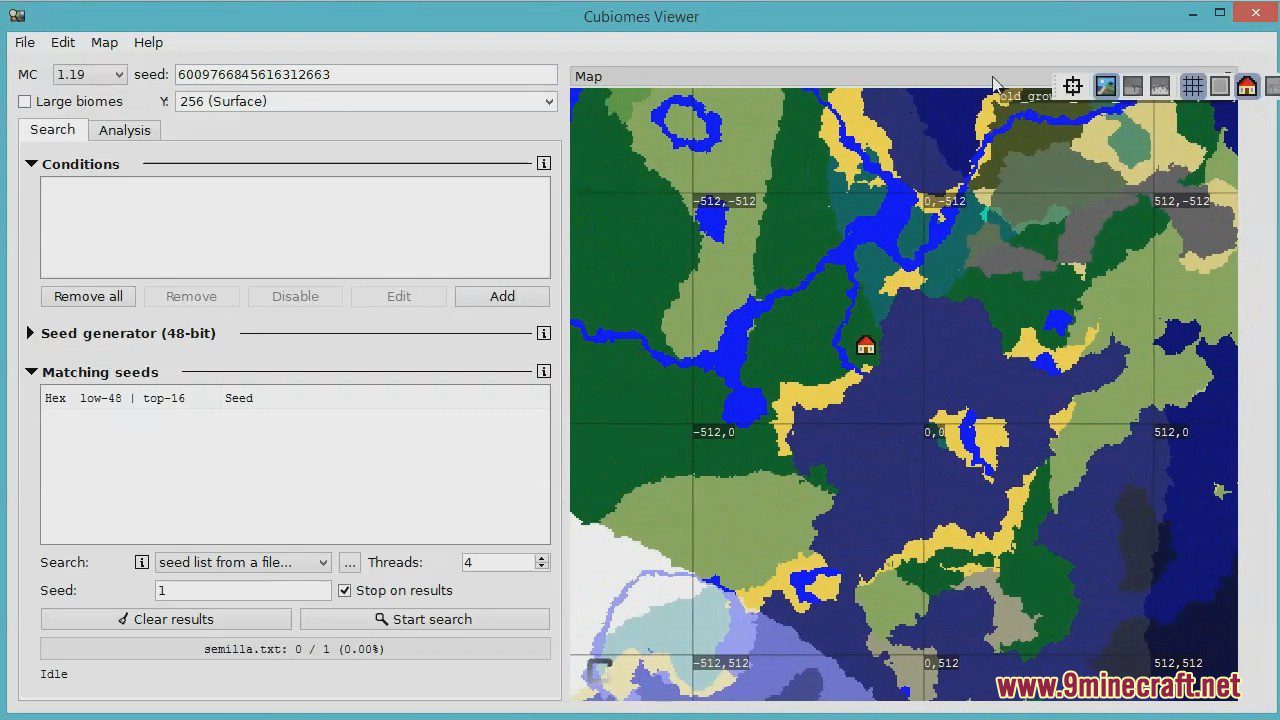1280x720 pixels.
Task: Open Matching seeds info icon
Action: coord(543,371)
